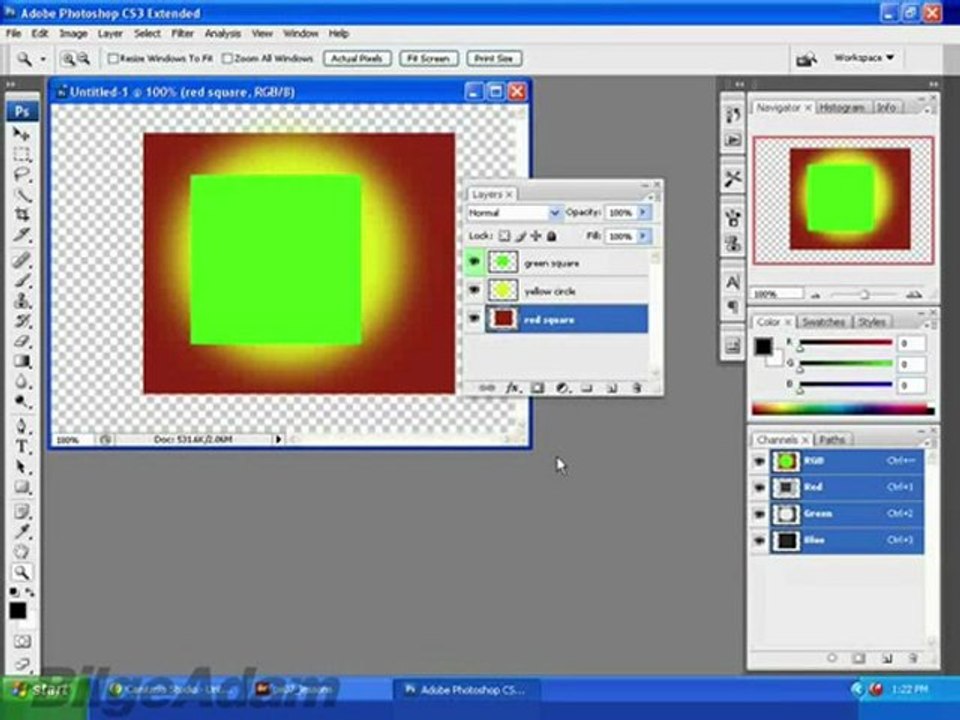Select the Eraser tool
The height and width of the screenshot is (720, 960).
coord(22,341)
